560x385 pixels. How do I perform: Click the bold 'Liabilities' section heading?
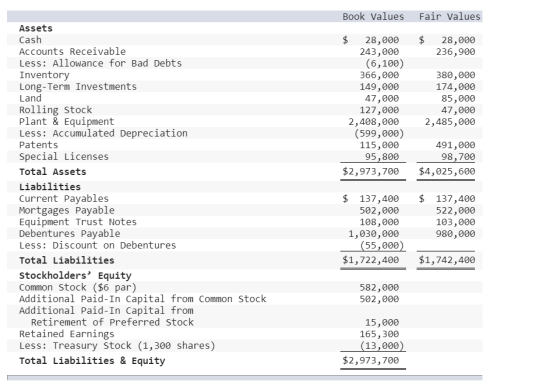tap(50, 187)
